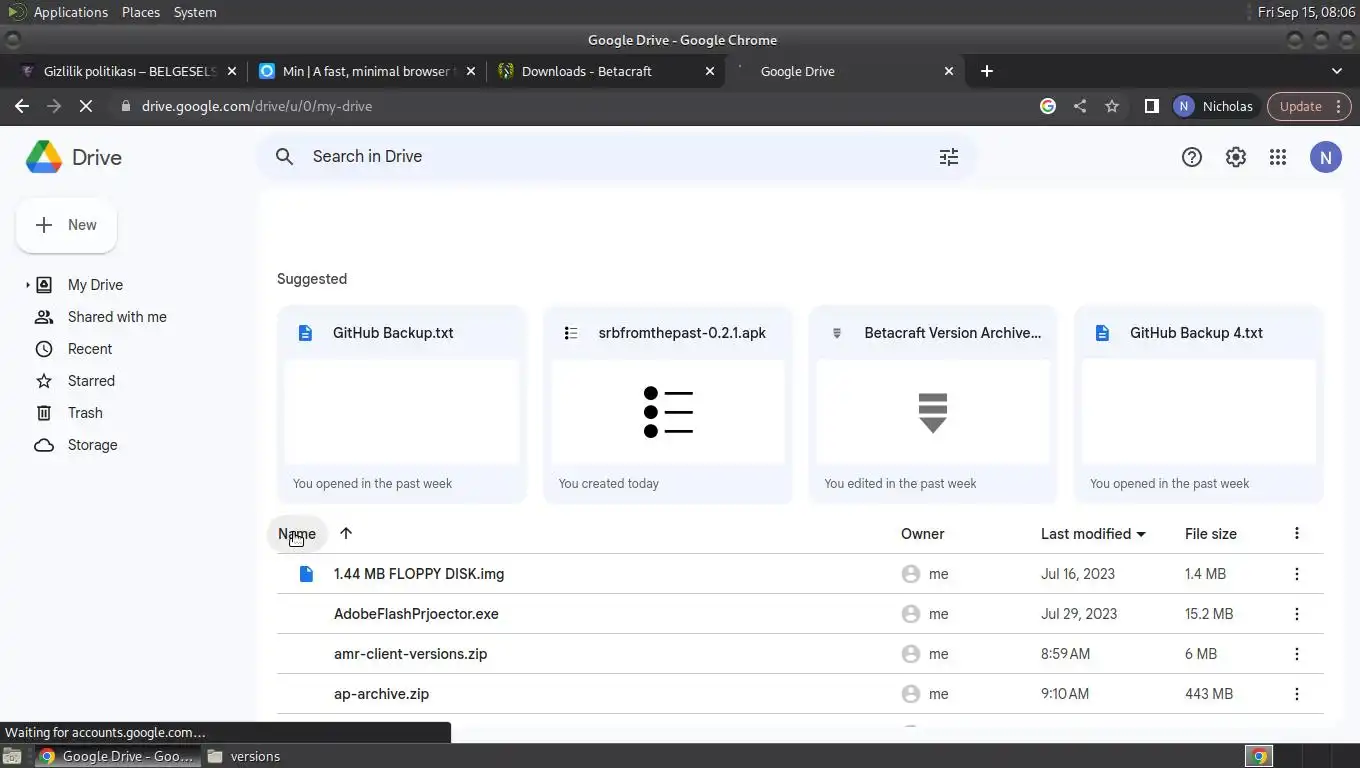Open the Google apps grid icon
The height and width of the screenshot is (768, 1360).
(x=1278, y=157)
